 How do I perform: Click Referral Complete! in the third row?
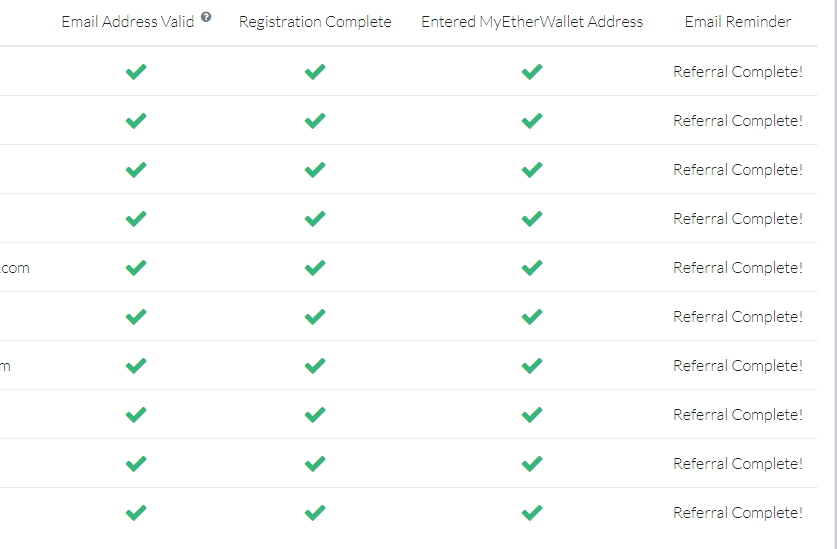738,170
